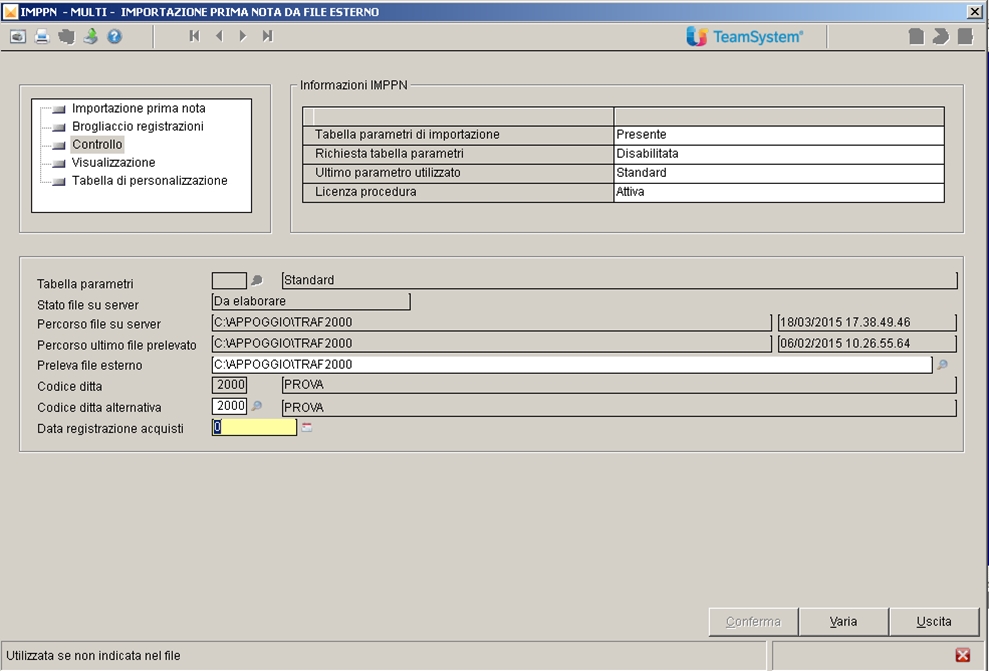Click Ultimo parametro utilizzato row label

[387, 173]
